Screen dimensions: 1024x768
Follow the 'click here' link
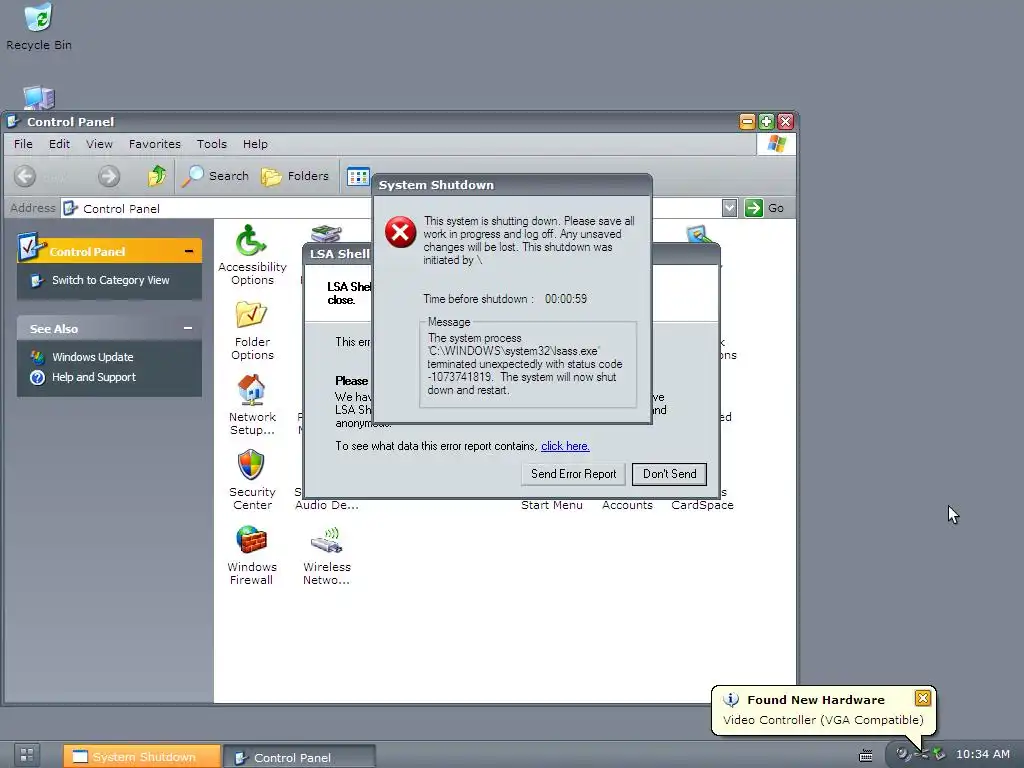coord(565,446)
